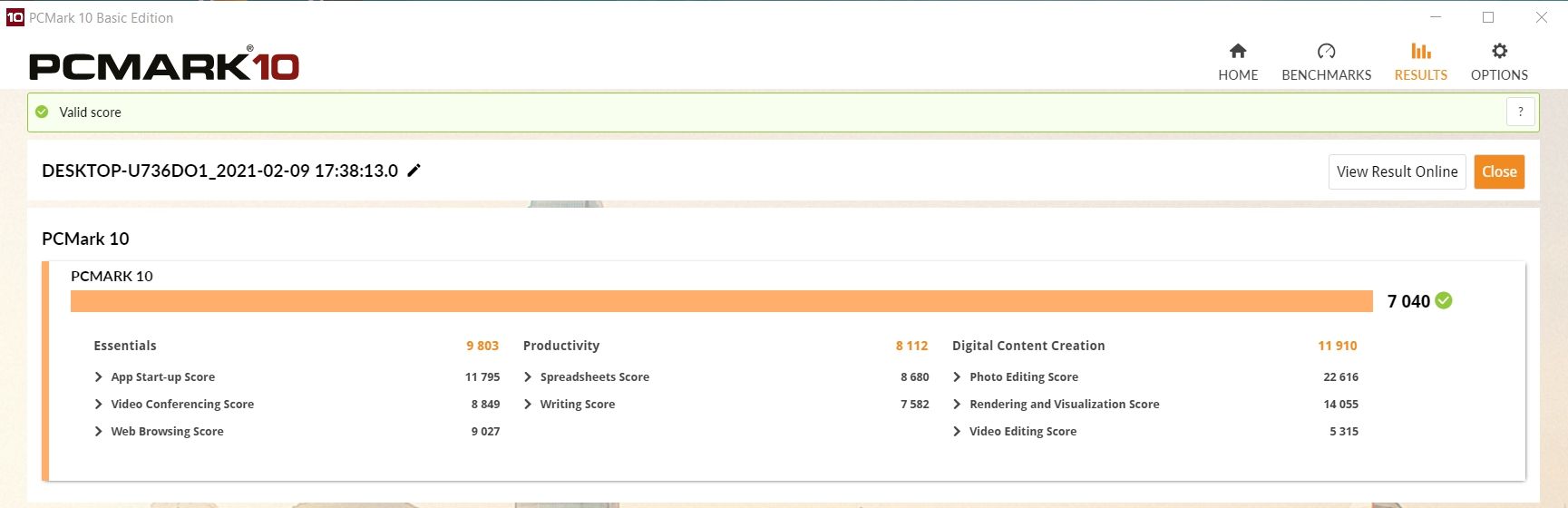Click the Video Conferencing value 8 849
The image size is (1568, 508).
click(485, 404)
